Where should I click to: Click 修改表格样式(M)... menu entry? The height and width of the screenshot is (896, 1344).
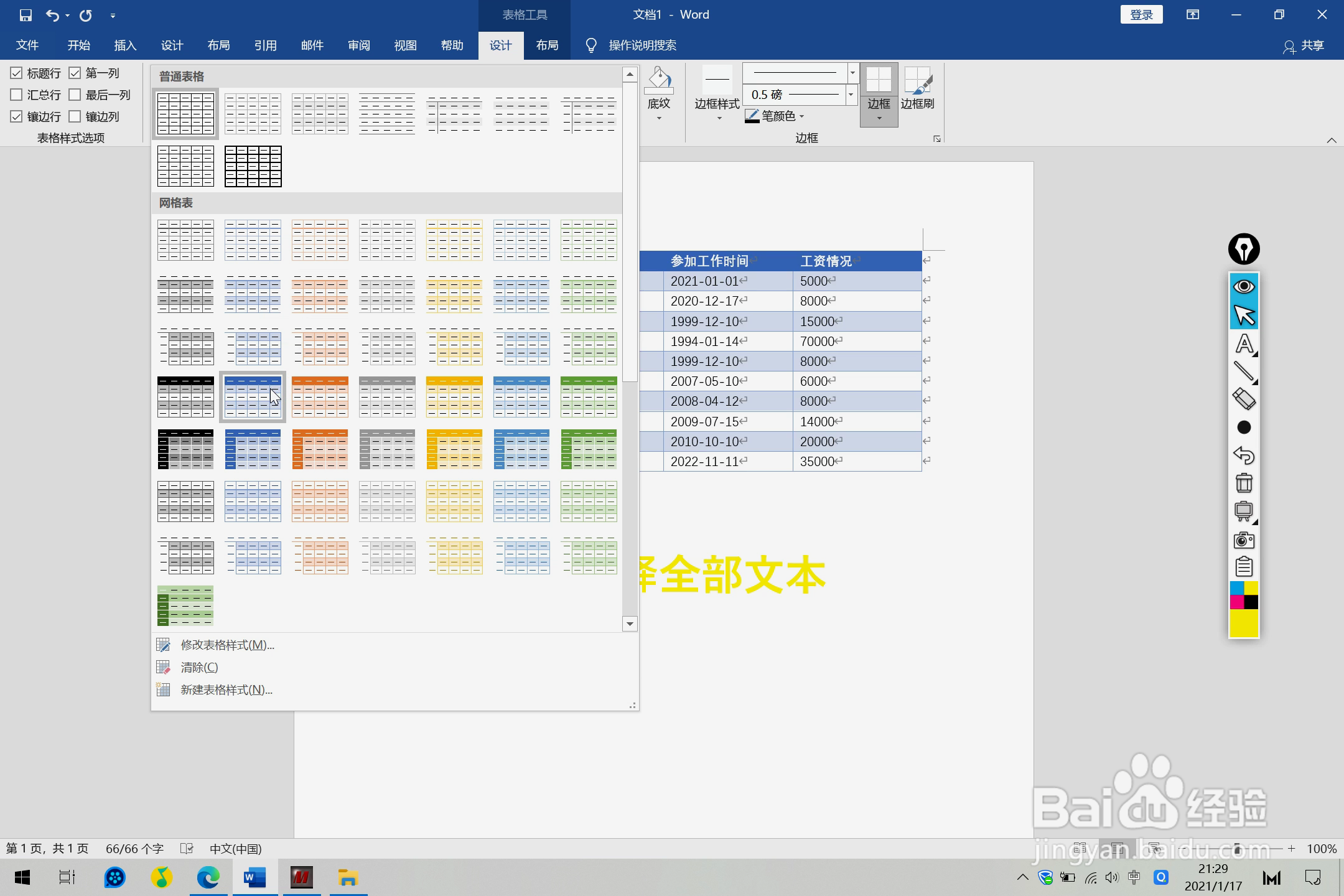[x=227, y=645]
